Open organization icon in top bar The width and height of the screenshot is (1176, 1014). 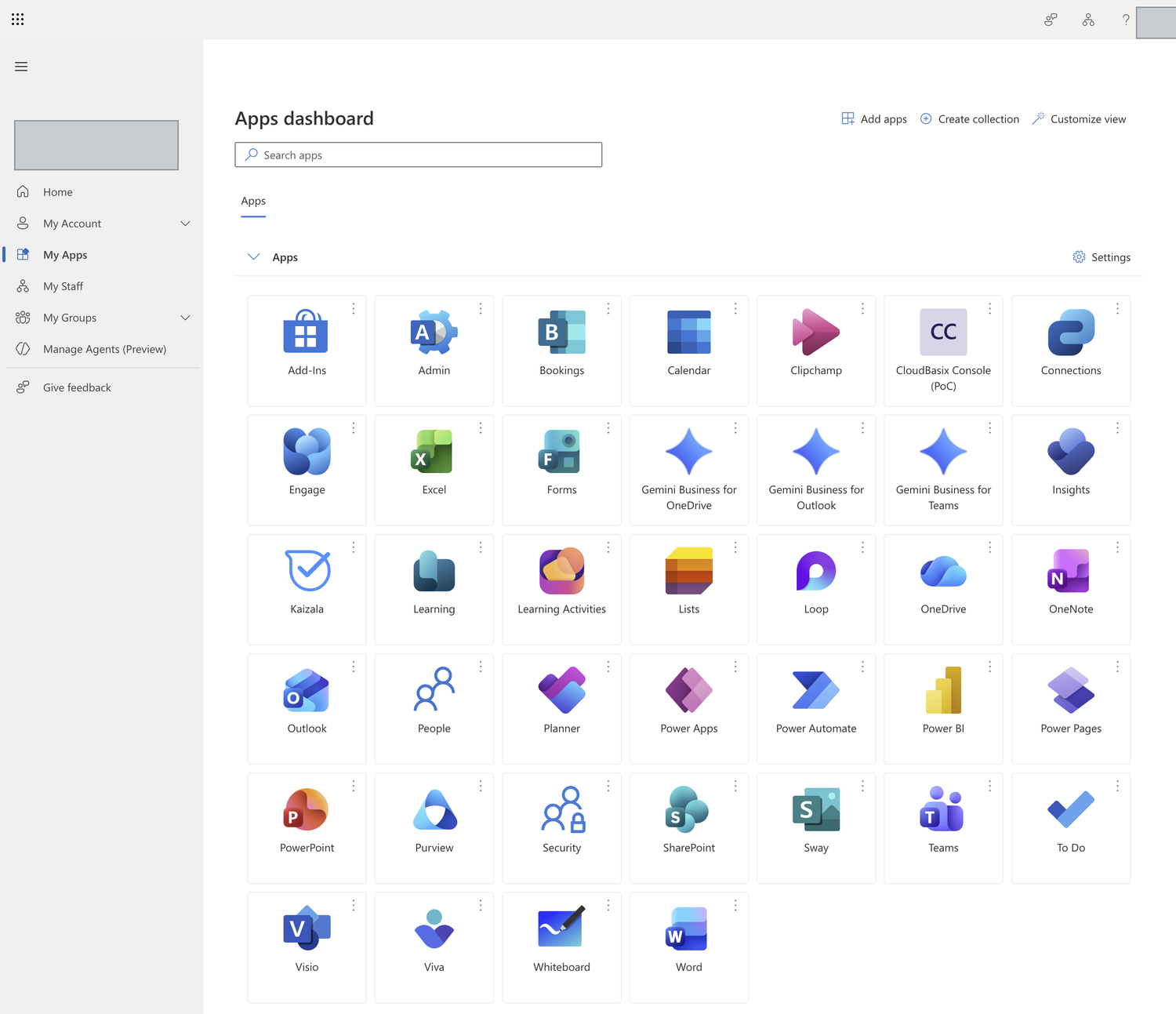1088,20
